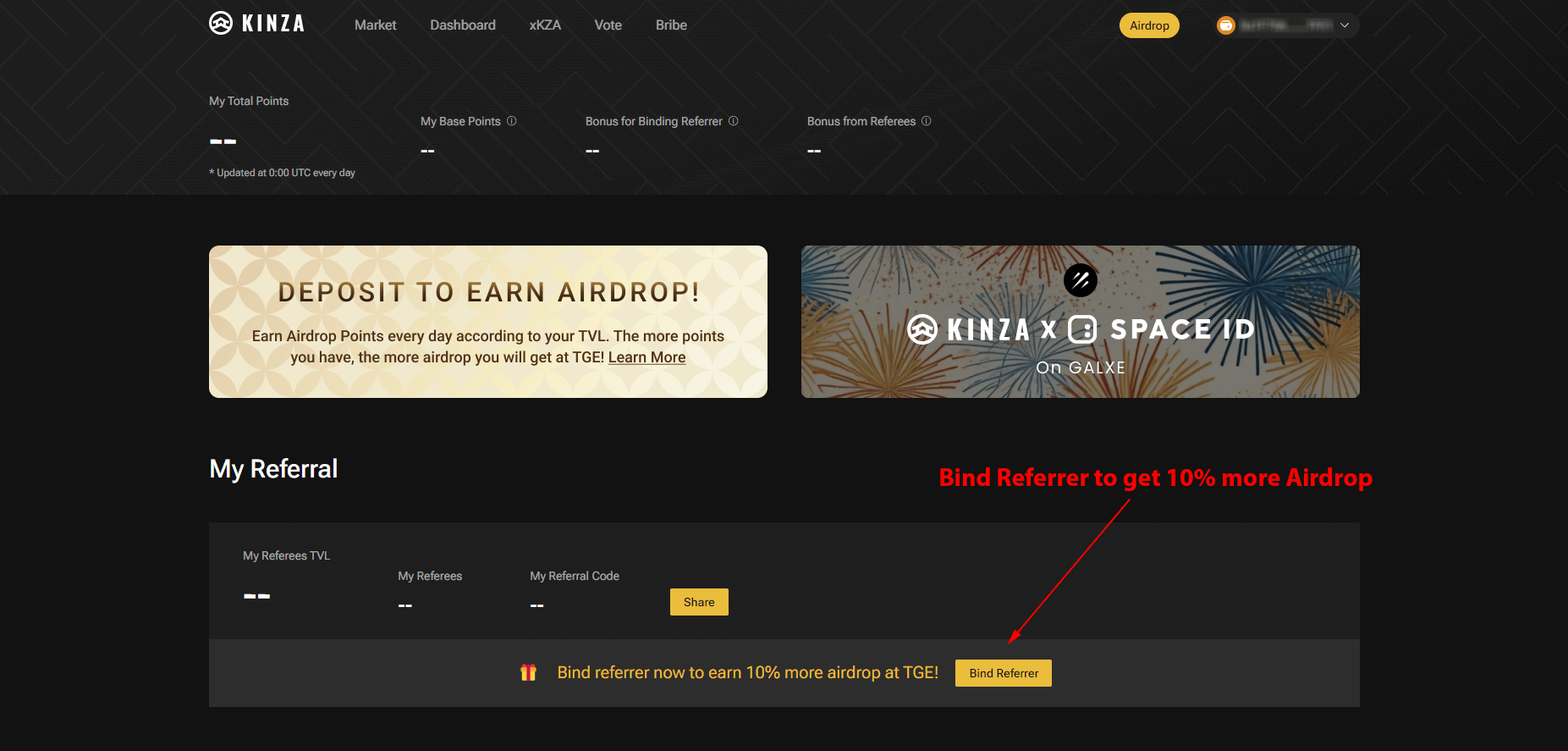Click the Space ID logo icon in the banner

point(1082,329)
